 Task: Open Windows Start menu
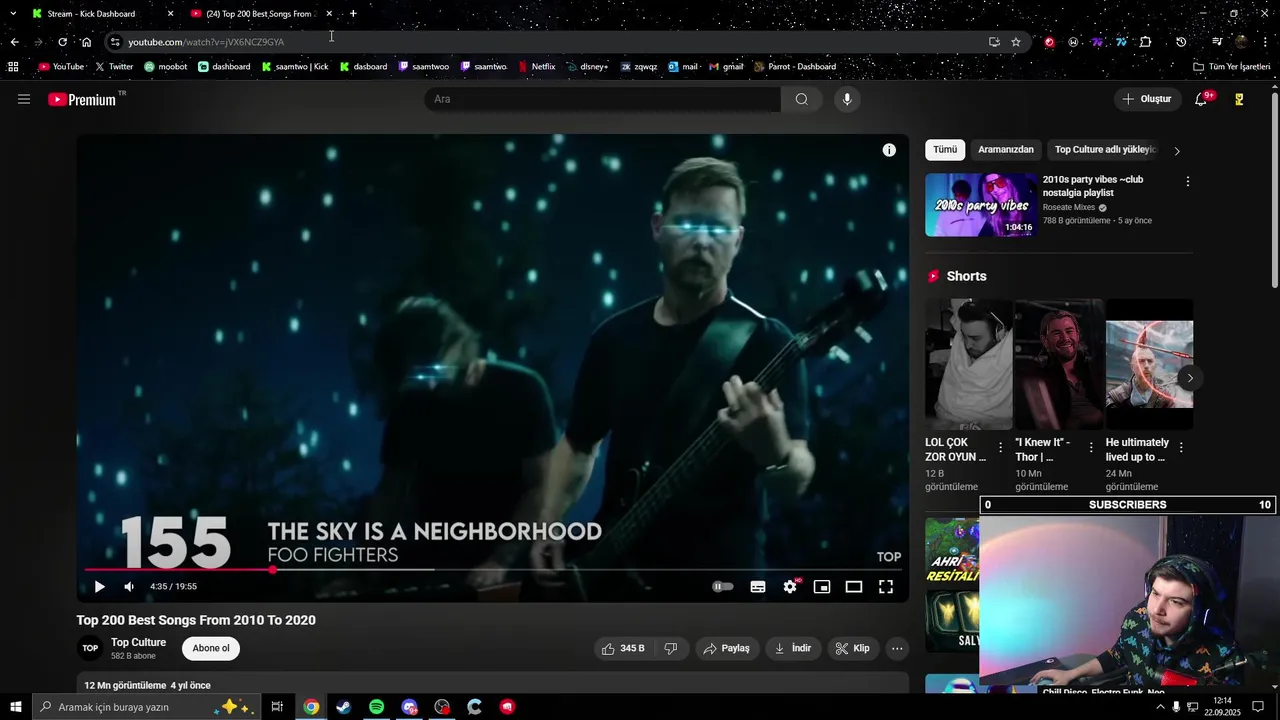point(15,707)
